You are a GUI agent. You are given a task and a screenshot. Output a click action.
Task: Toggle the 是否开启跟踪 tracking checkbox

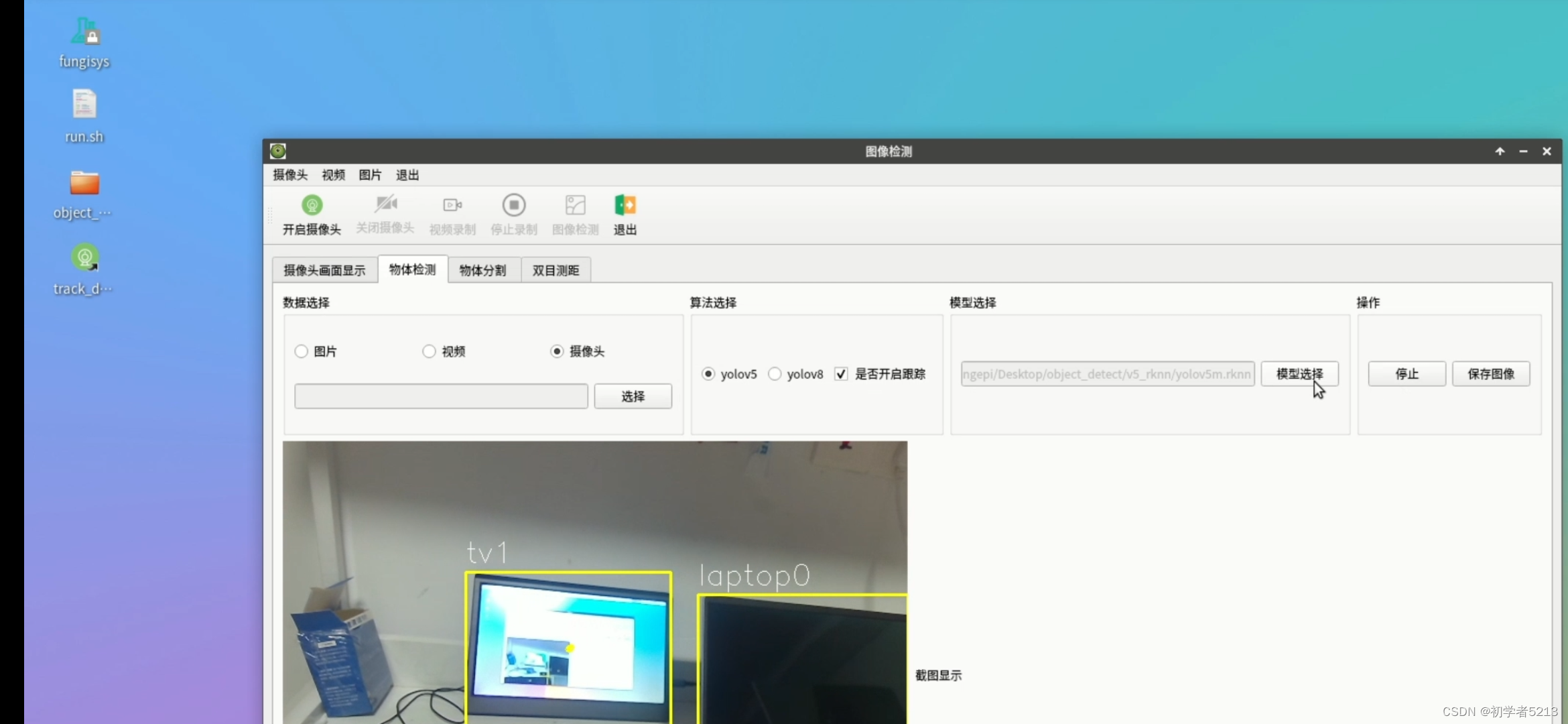[841, 374]
